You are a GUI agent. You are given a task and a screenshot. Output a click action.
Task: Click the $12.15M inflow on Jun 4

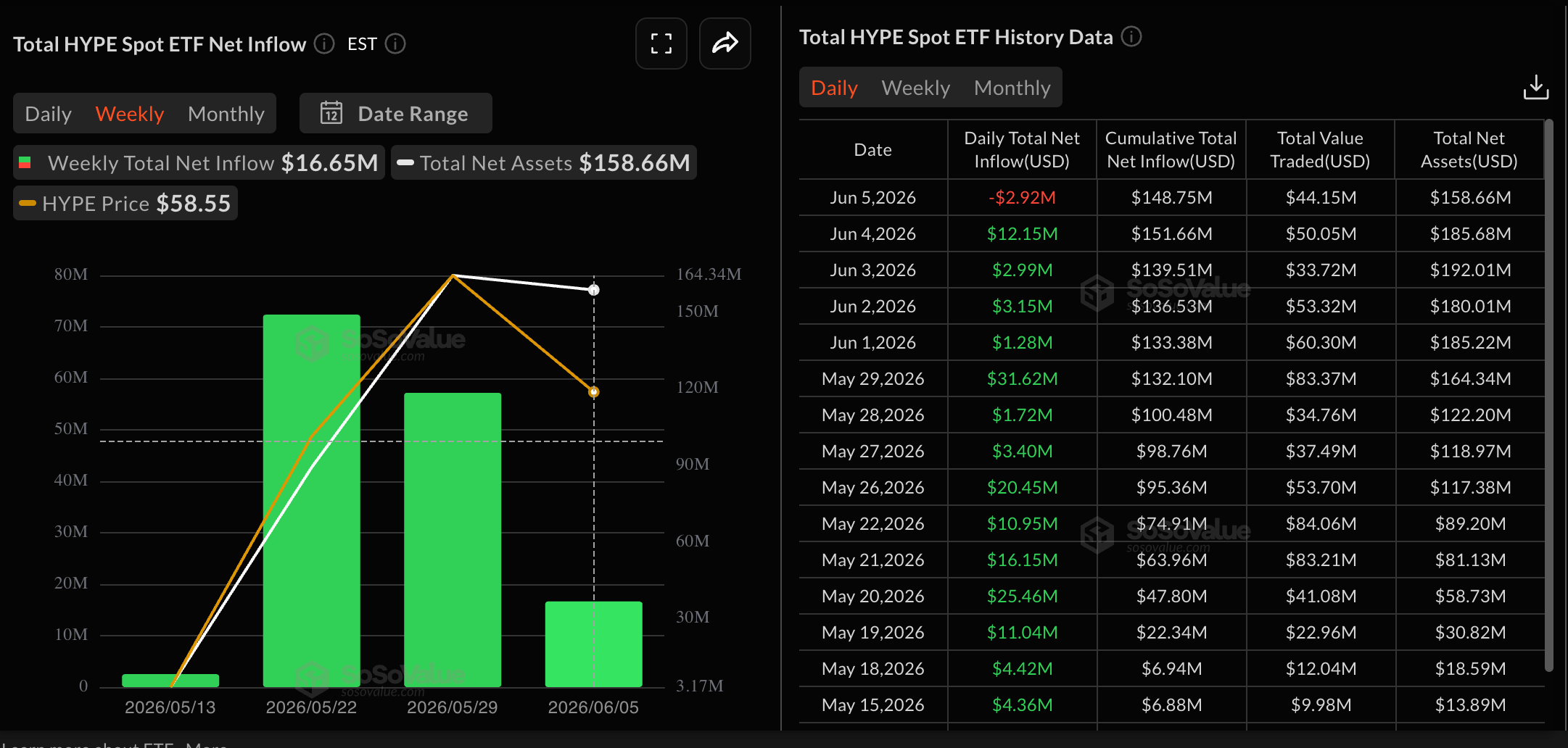click(x=1022, y=233)
